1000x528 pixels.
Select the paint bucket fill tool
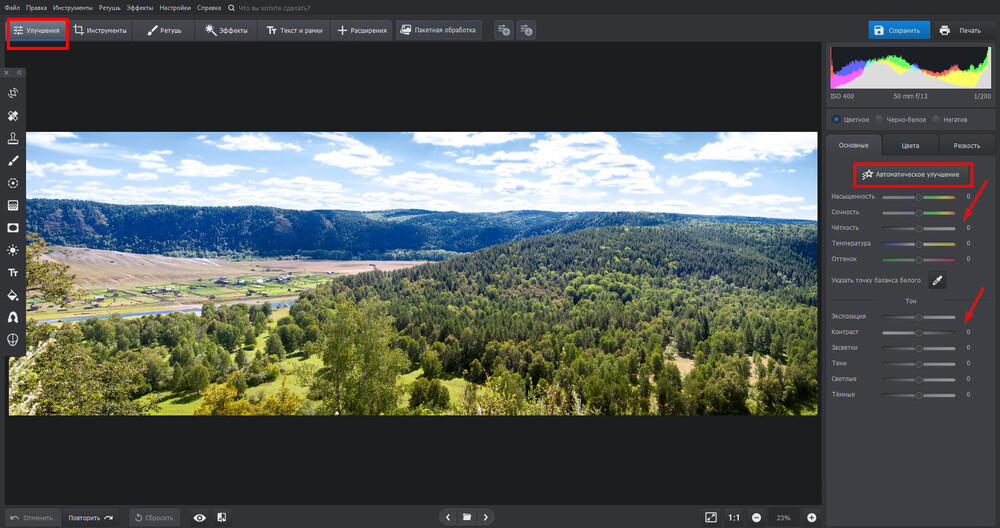[x=13, y=295]
